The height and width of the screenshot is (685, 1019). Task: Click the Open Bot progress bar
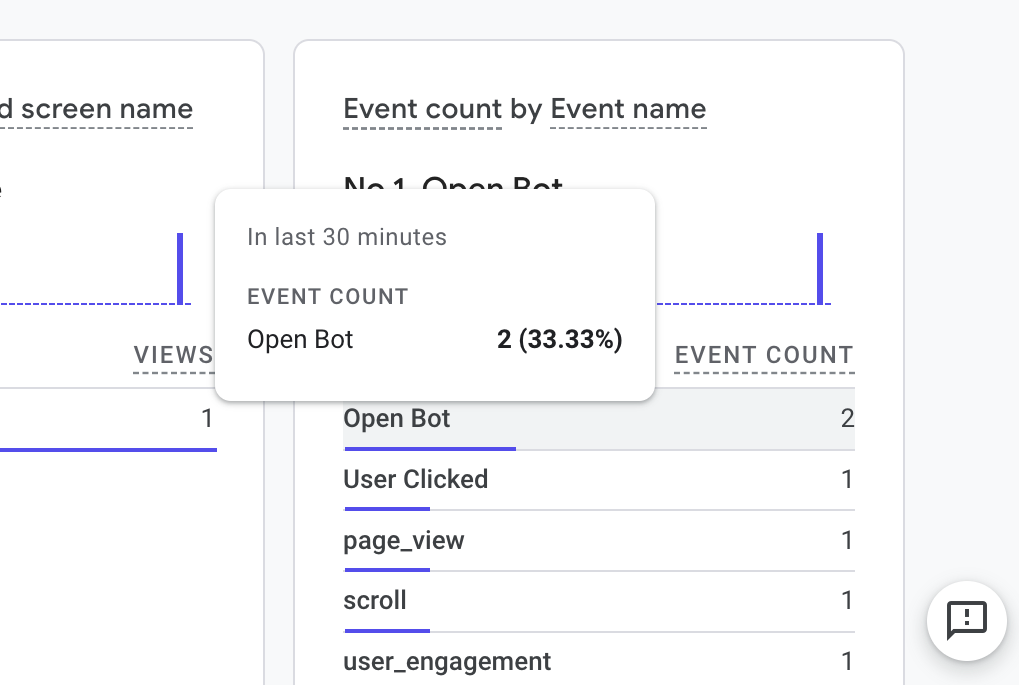pos(430,449)
